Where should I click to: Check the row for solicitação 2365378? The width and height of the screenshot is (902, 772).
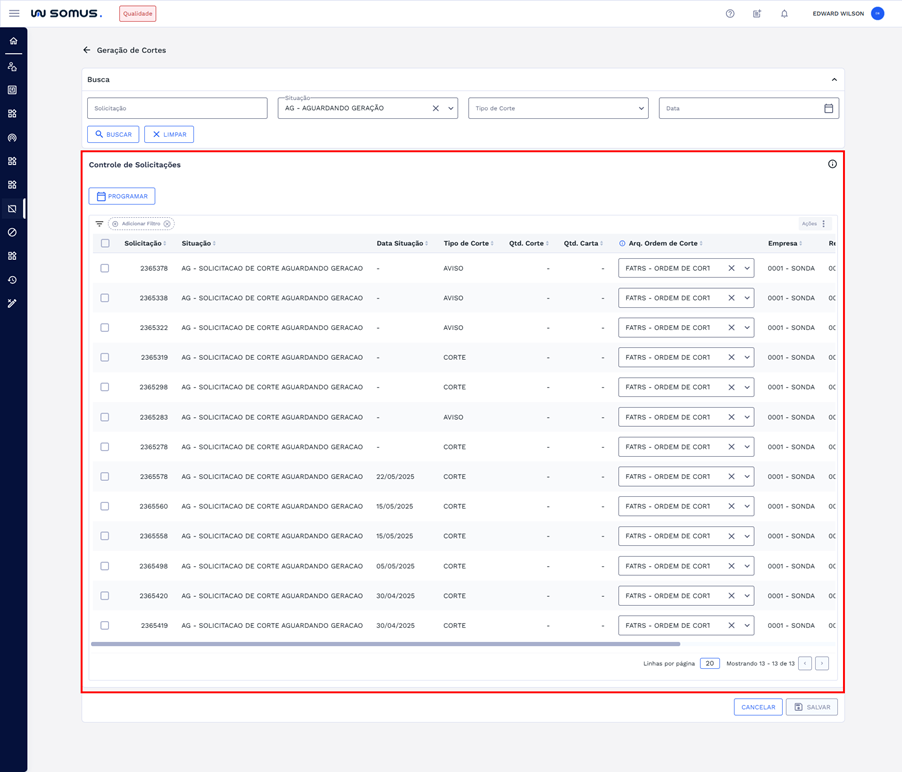point(105,268)
